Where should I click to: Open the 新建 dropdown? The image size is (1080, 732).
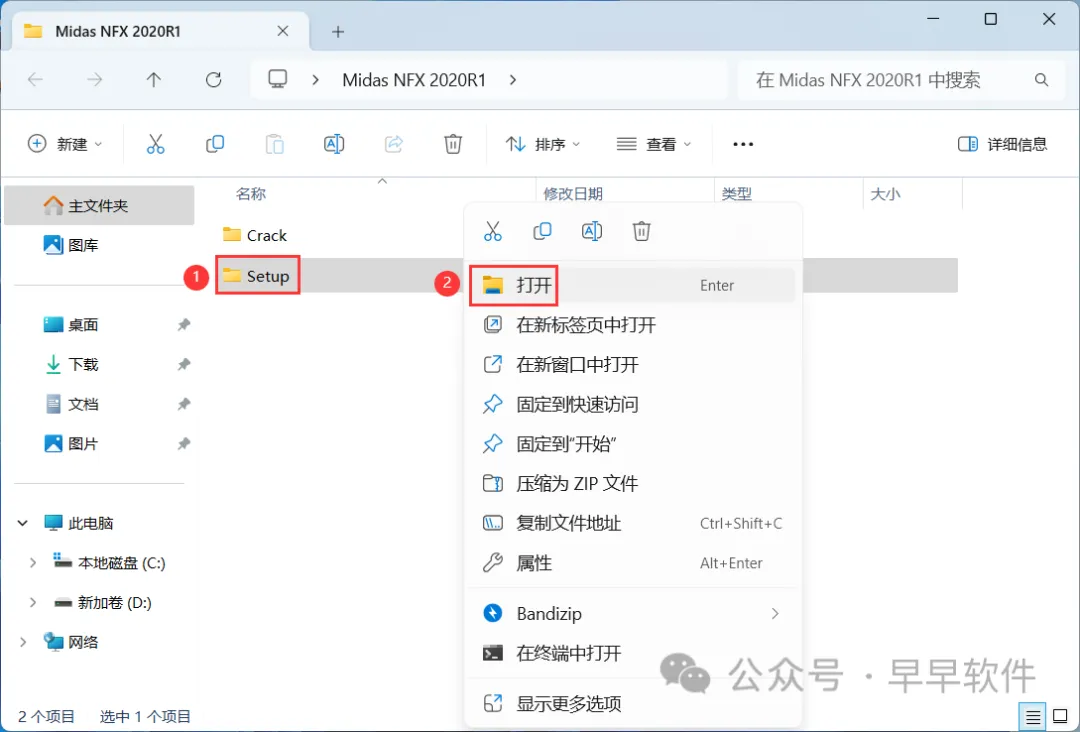click(x=65, y=144)
